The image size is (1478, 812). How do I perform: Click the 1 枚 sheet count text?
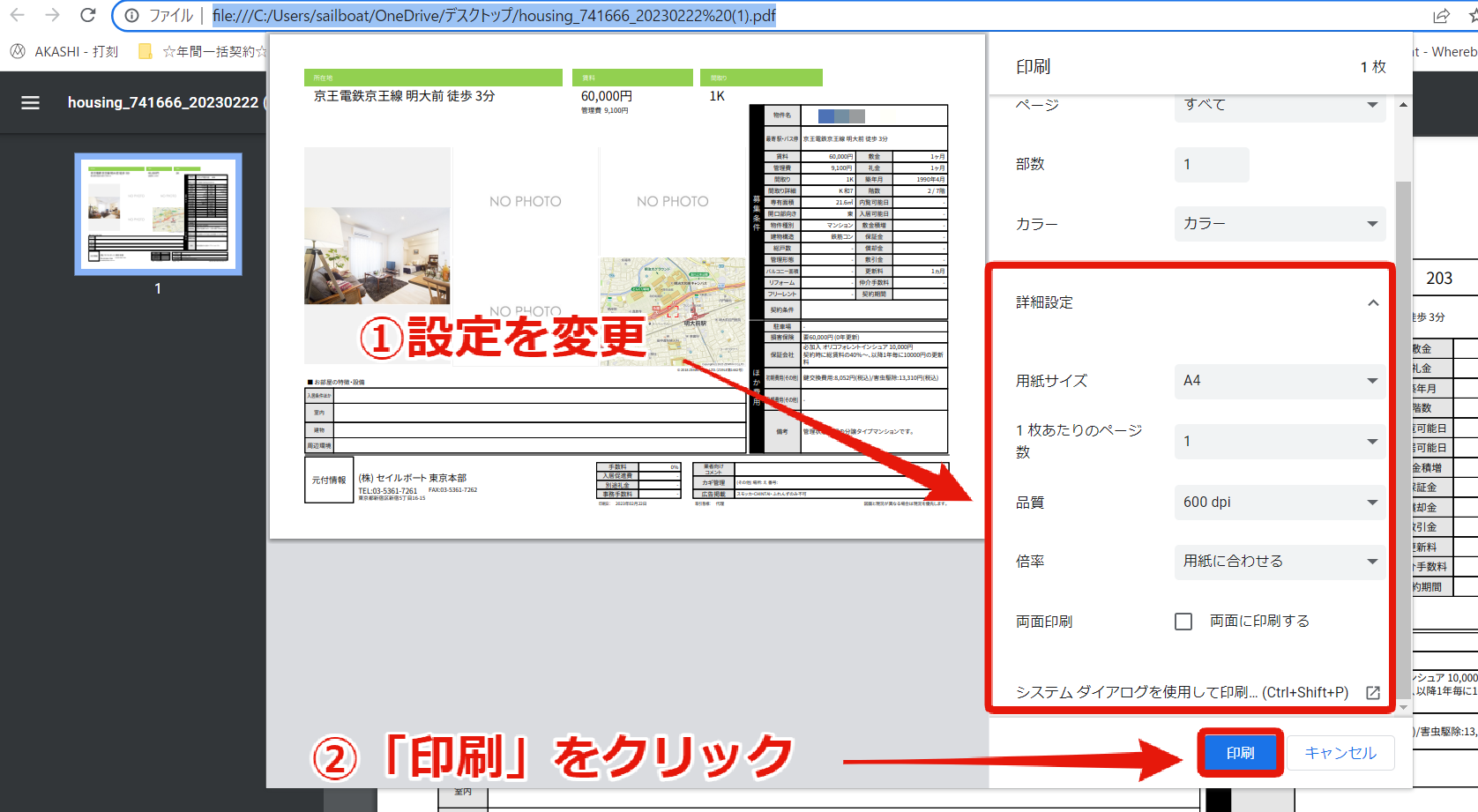click(x=1373, y=67)
